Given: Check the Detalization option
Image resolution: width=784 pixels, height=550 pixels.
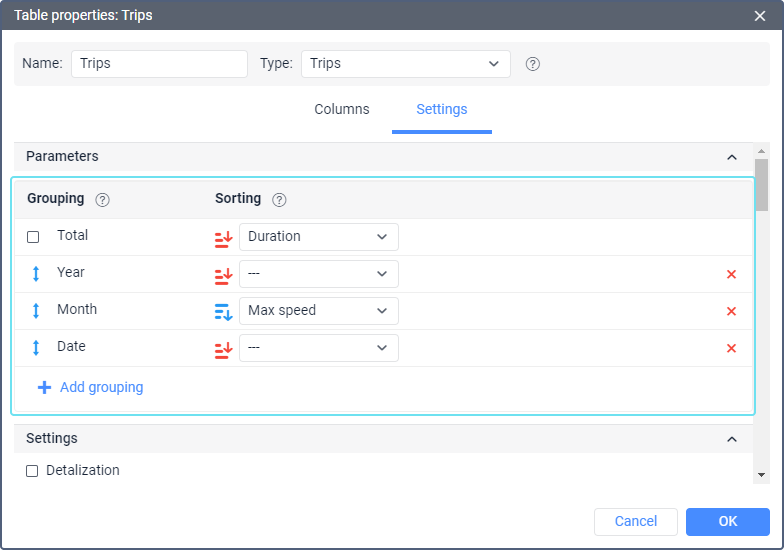Looking at the screenshot, I should pyautogui.click(x=32, y=471).
